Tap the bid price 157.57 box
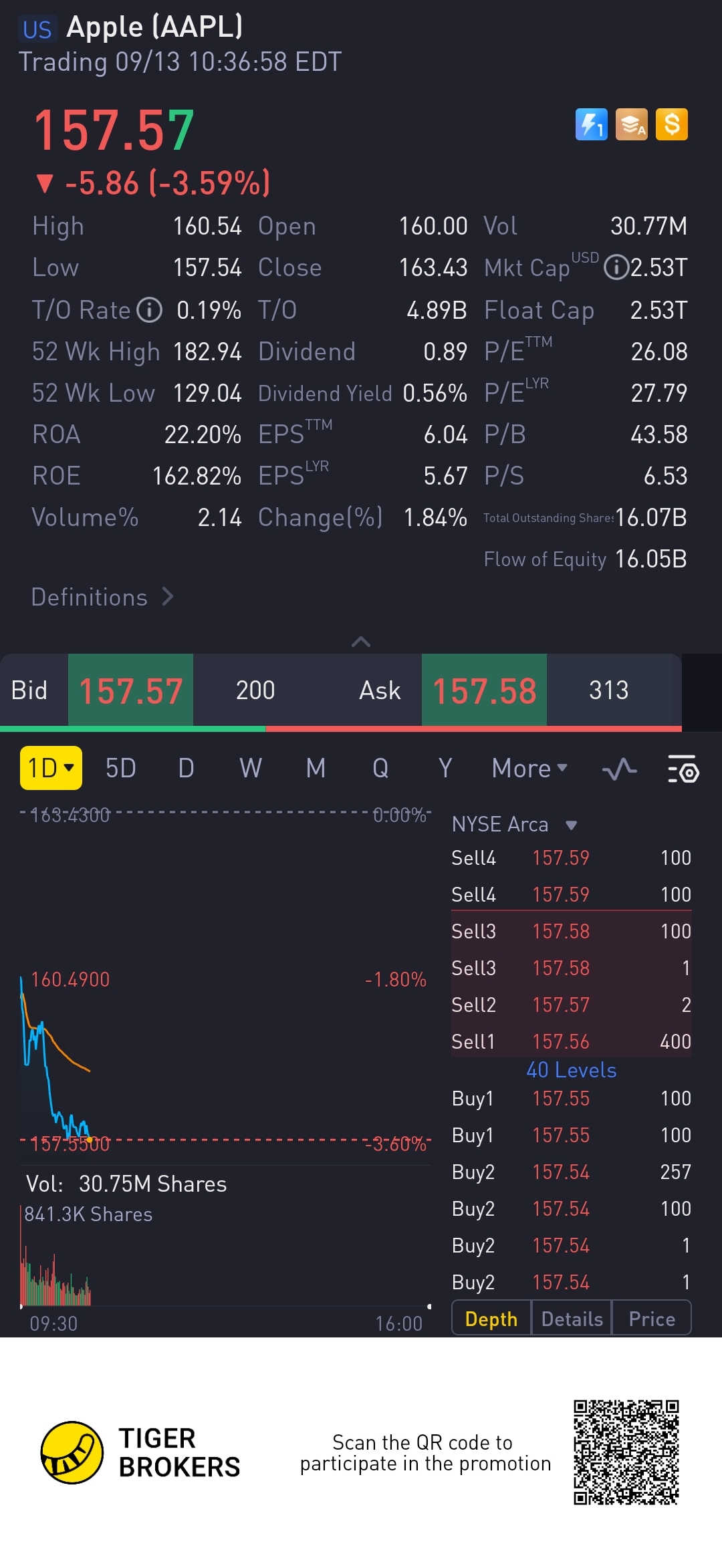Image resolution: width=722 pixels, height=1568 pixels. (x=130, y=690)
